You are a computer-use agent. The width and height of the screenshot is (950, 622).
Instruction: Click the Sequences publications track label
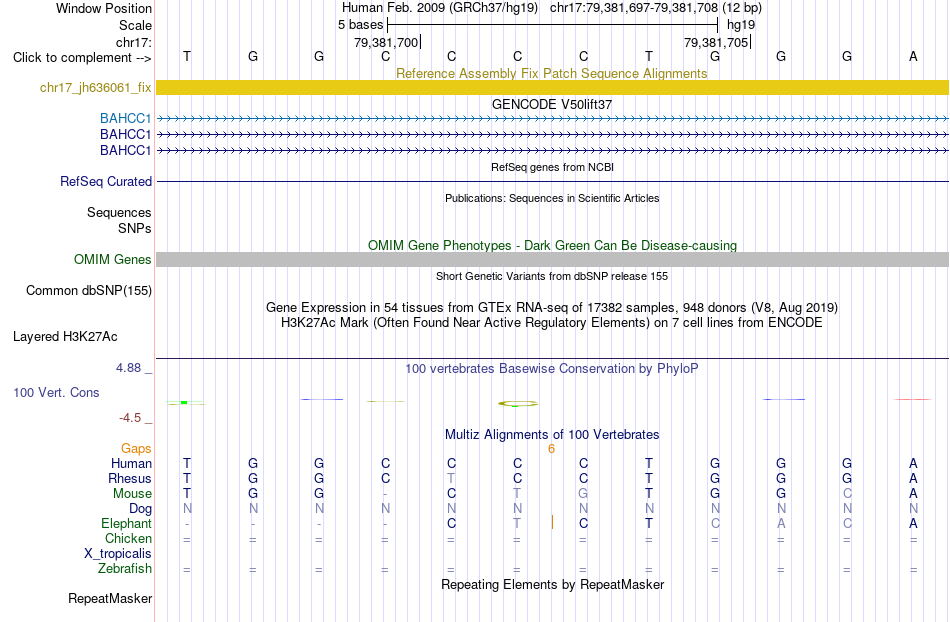(x=119, y=213)
